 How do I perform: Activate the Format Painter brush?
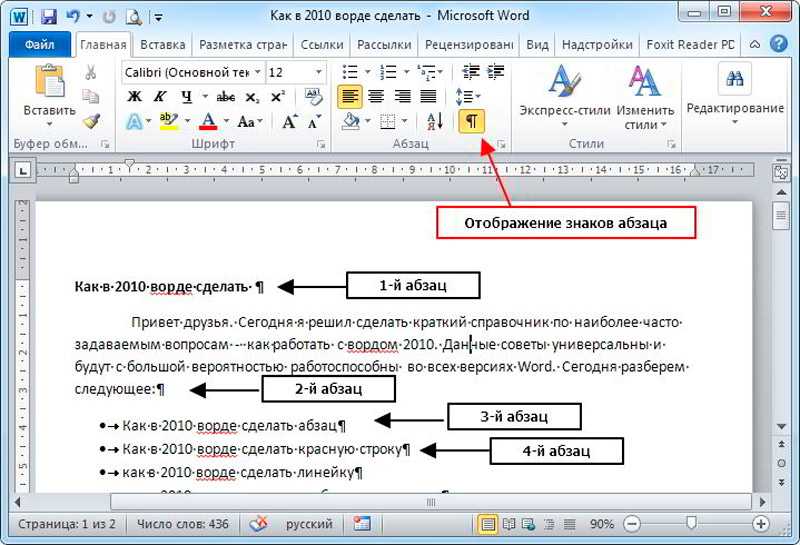[91, 121]
